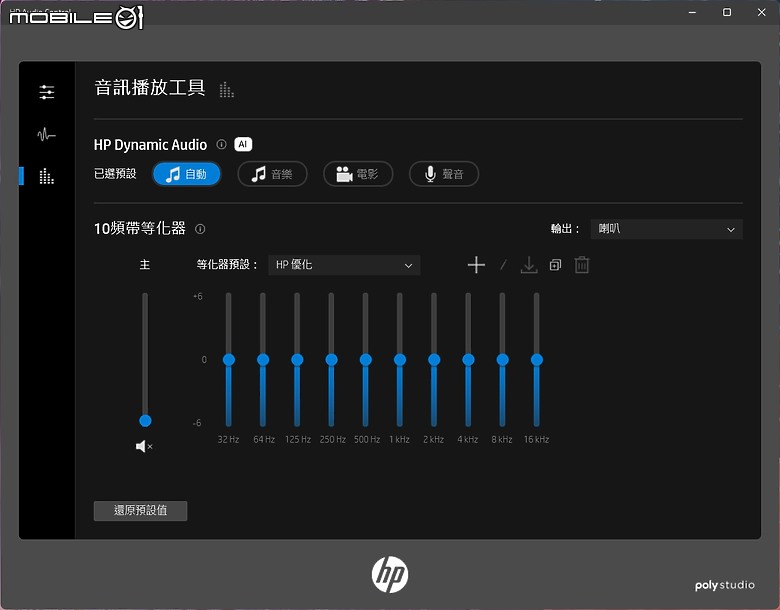Click the 2 kHz band slider handle

point(434,360)
